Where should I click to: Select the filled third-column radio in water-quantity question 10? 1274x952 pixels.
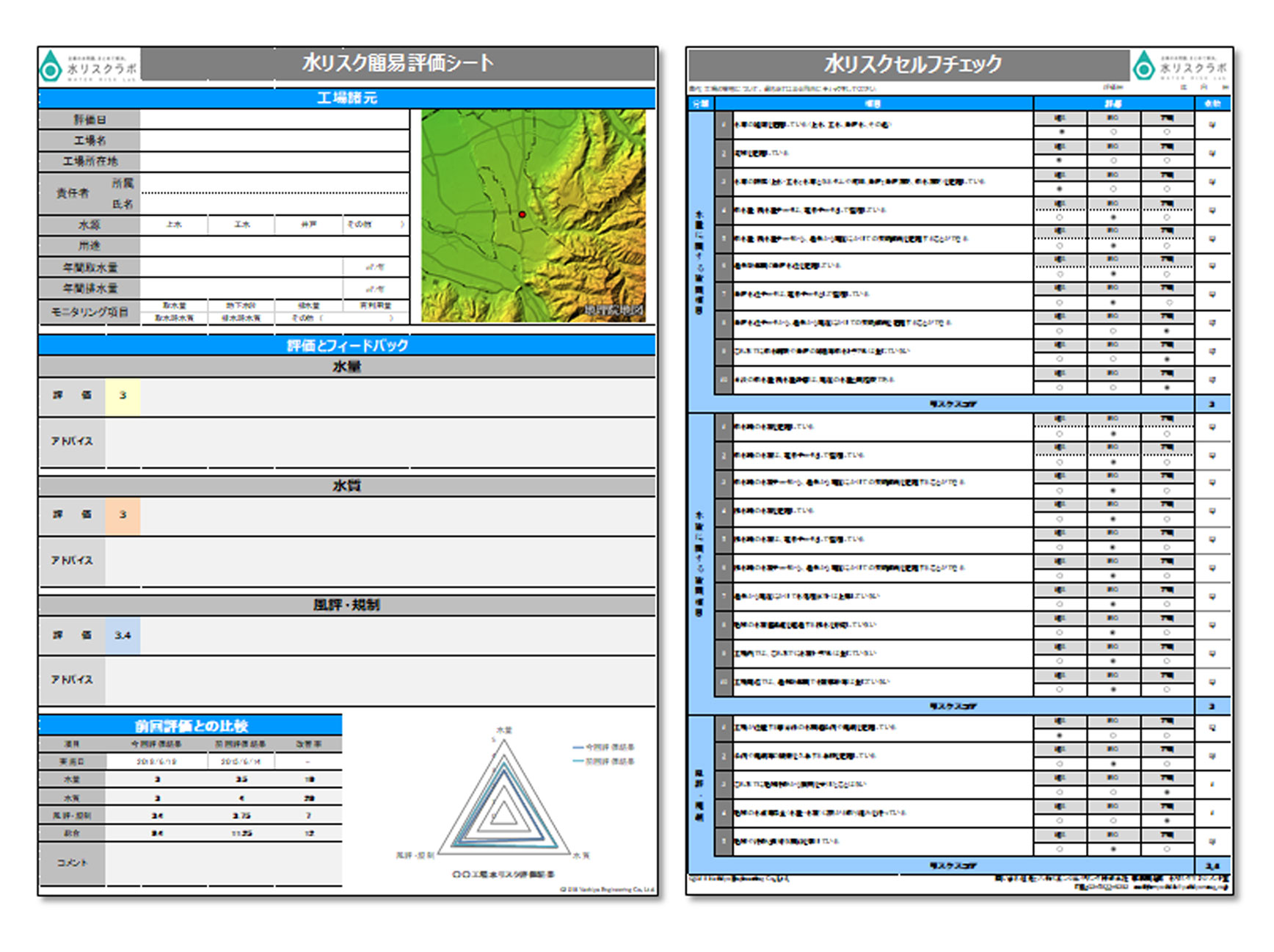[1167, 388]
